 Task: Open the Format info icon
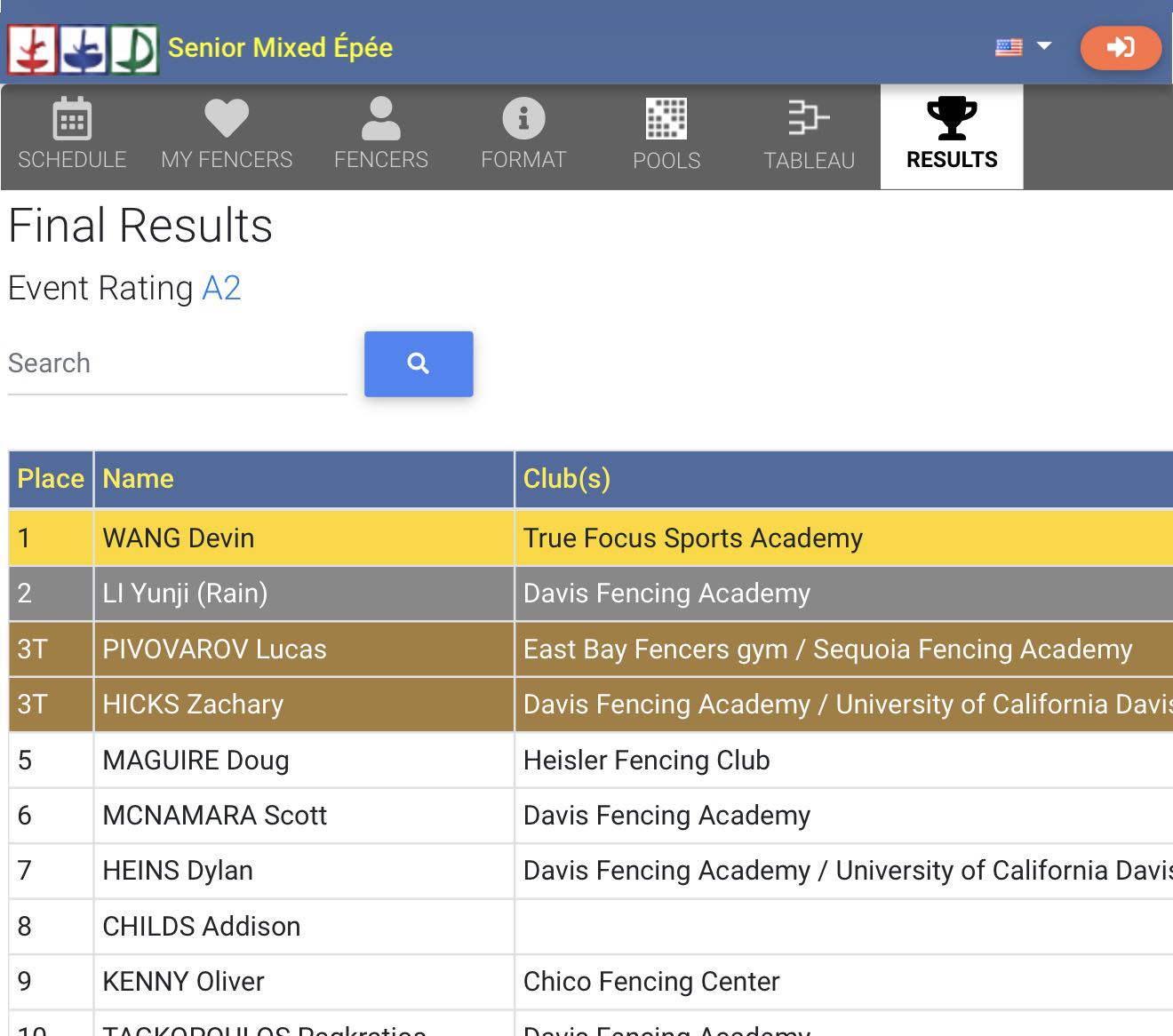click(x=523, y=118)
